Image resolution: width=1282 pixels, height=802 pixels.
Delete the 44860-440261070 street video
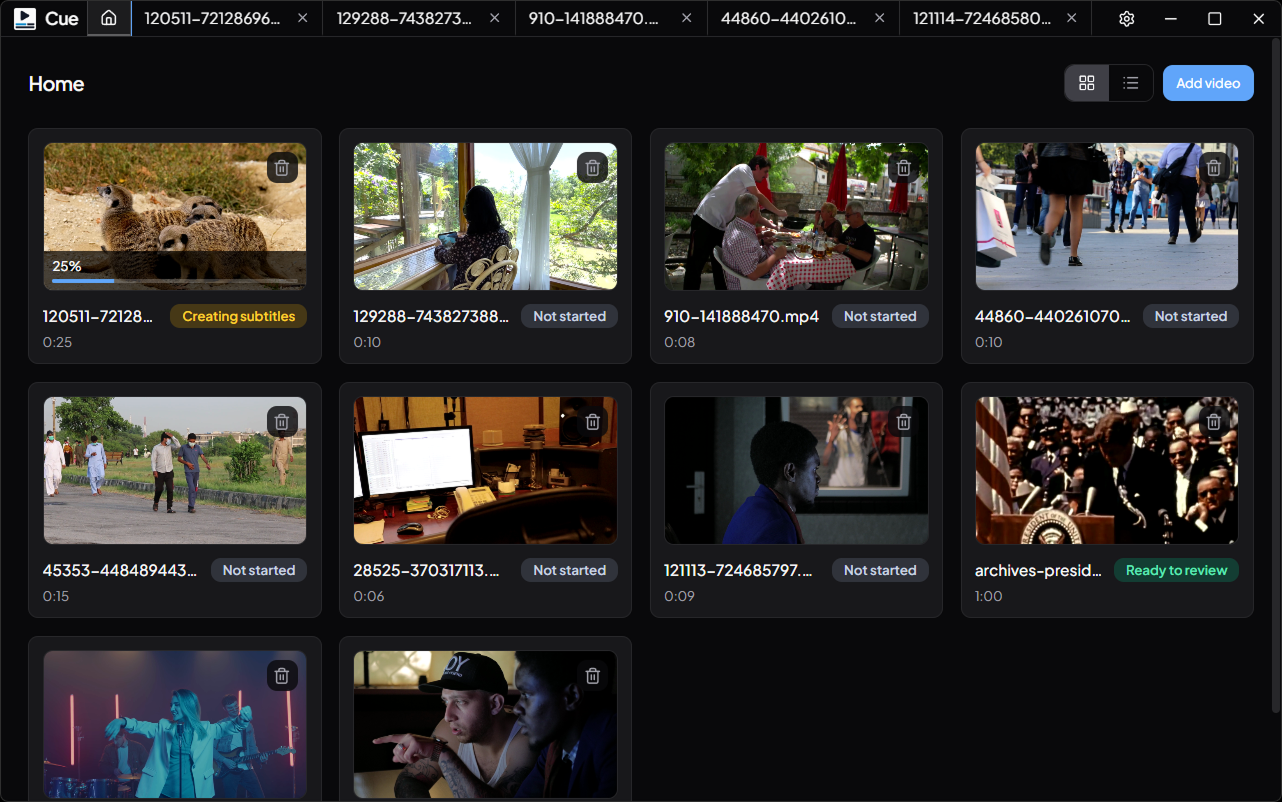pos(1213,167)
